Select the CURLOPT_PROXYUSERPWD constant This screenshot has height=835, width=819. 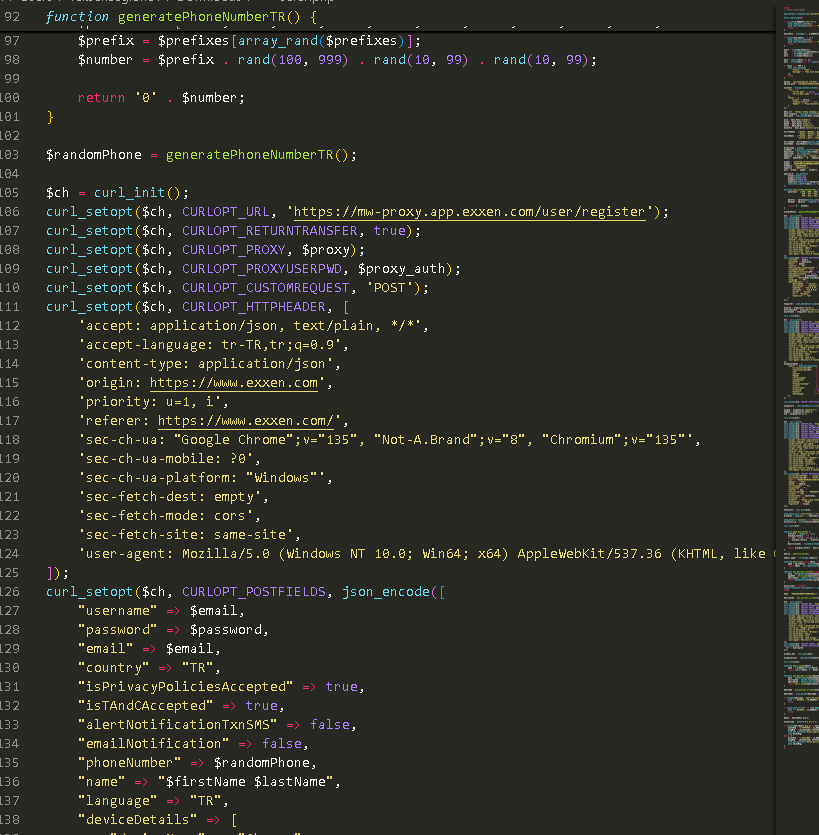[x=262, y=269]
